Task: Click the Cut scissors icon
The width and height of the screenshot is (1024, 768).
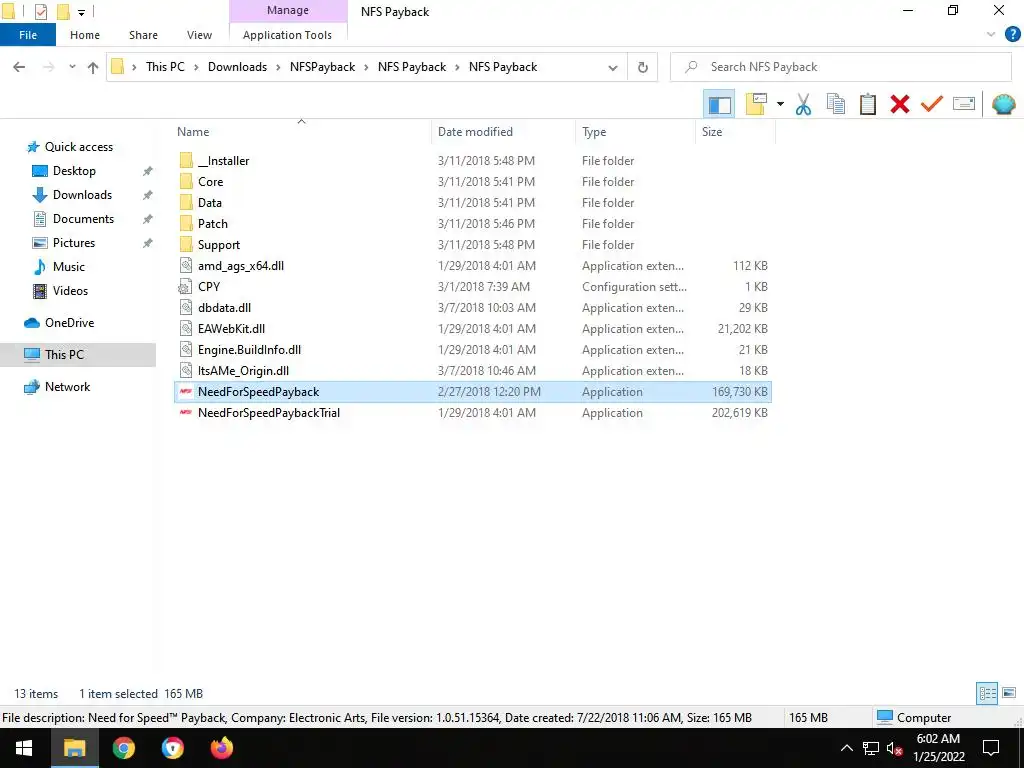Action: 803,104
